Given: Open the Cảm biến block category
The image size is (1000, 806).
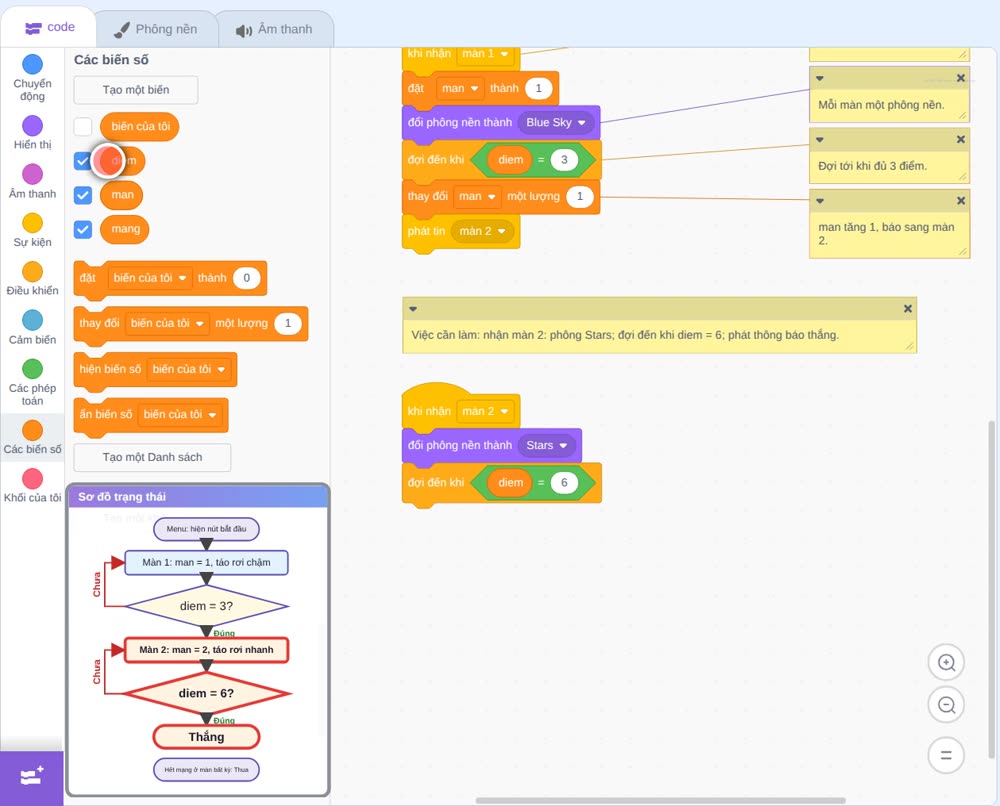Looking at the screenshot, I should point(33,328).
